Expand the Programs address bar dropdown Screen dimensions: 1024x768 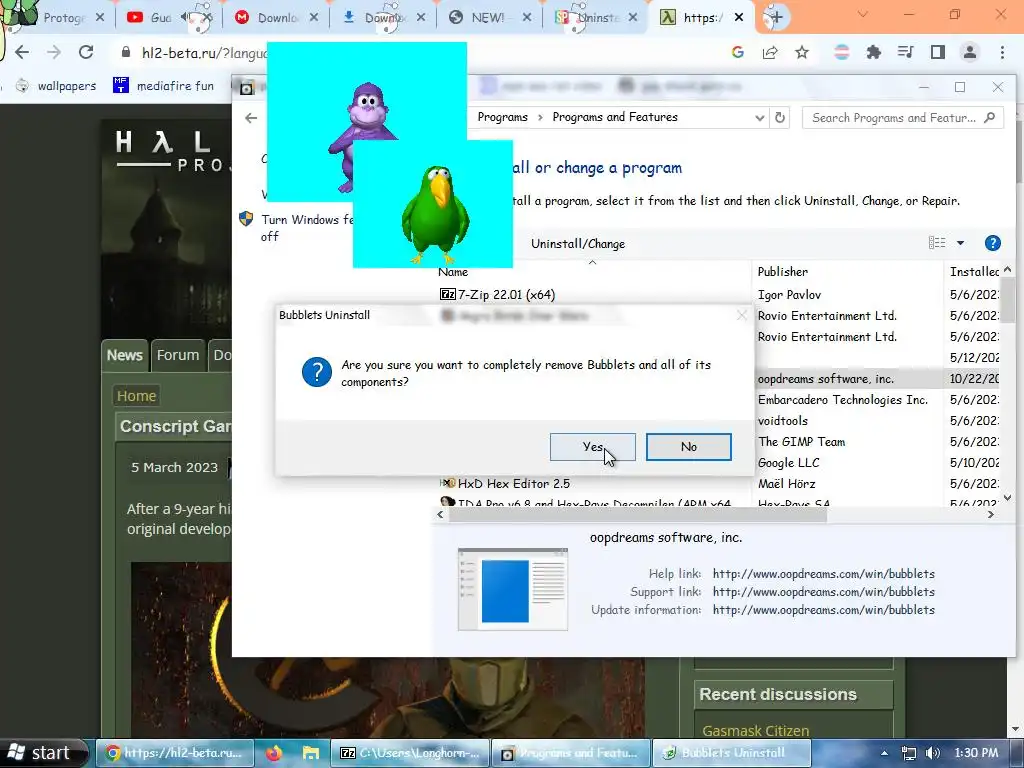[760, 118]
